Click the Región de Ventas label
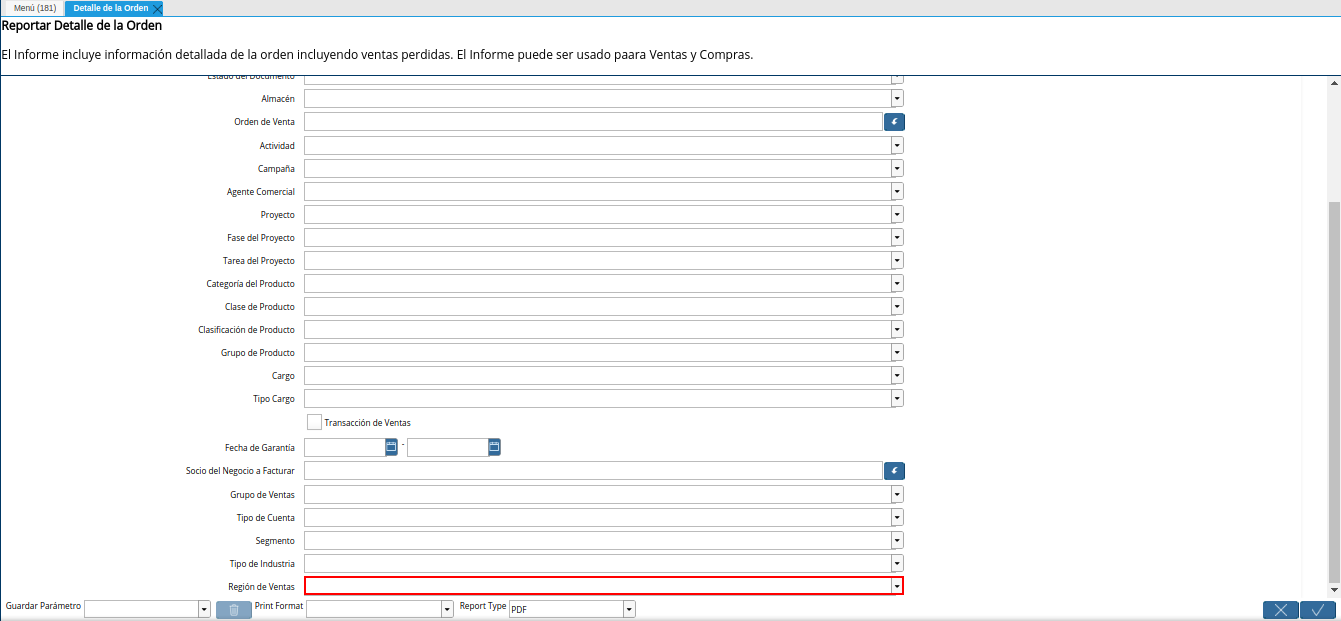Screen dimensions: 1341x621 tap(261, 587)
